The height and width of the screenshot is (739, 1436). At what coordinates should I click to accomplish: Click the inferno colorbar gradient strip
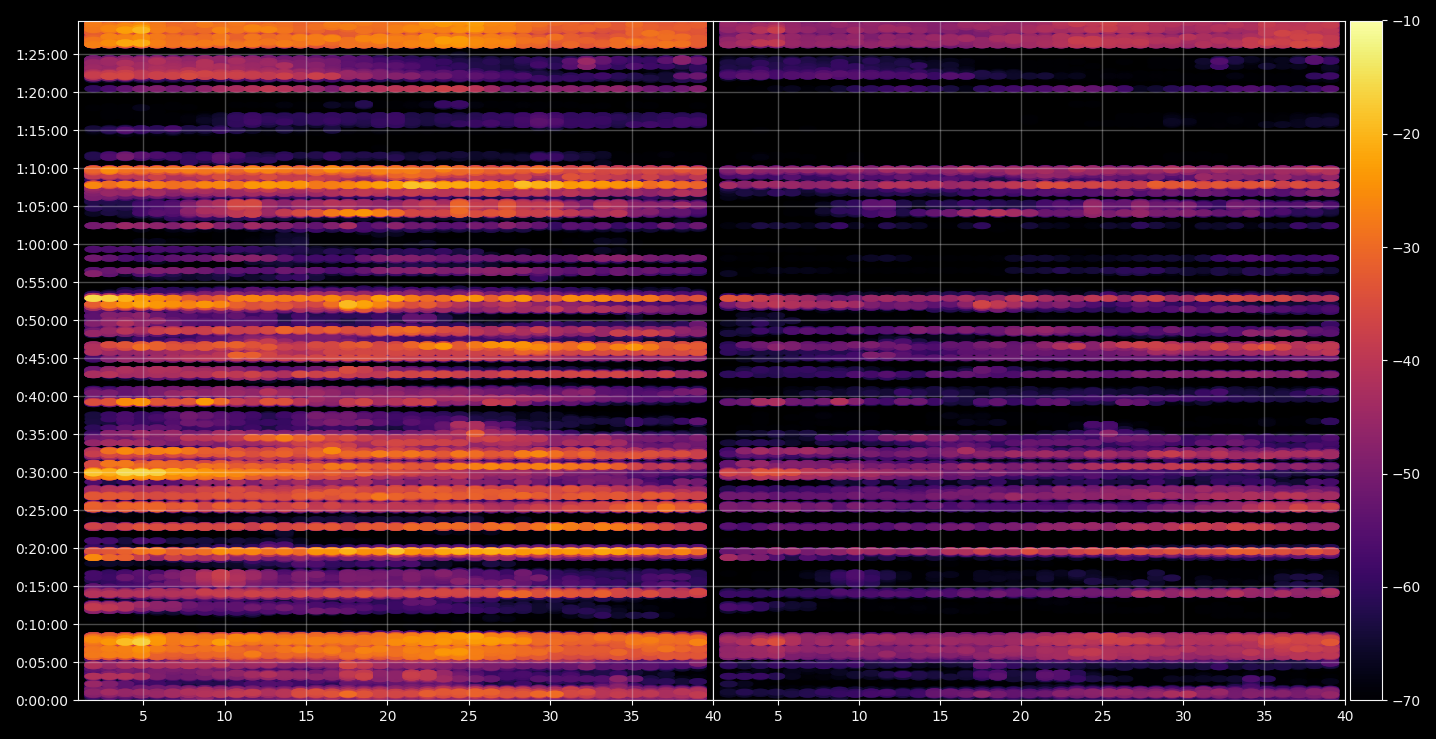1366,360
